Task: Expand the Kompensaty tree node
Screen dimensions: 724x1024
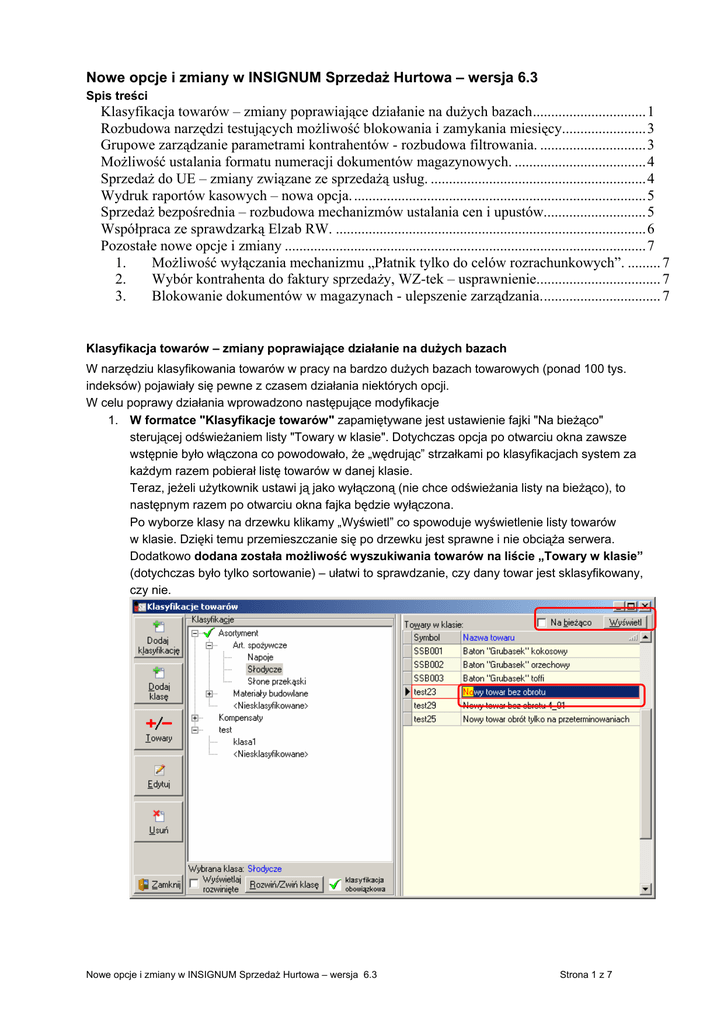Action: tap(194, 718)
